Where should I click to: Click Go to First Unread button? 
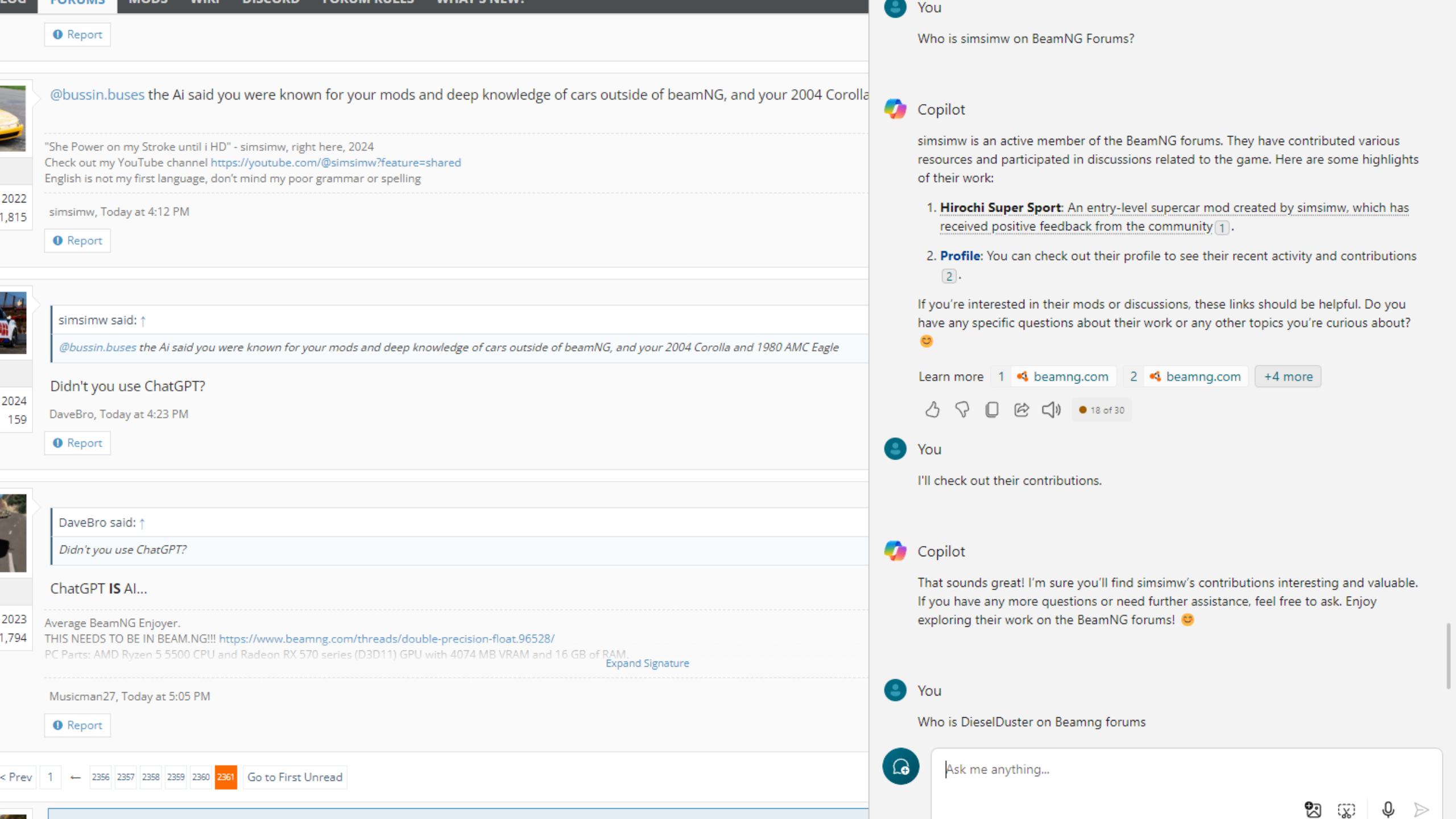point(295,777)
